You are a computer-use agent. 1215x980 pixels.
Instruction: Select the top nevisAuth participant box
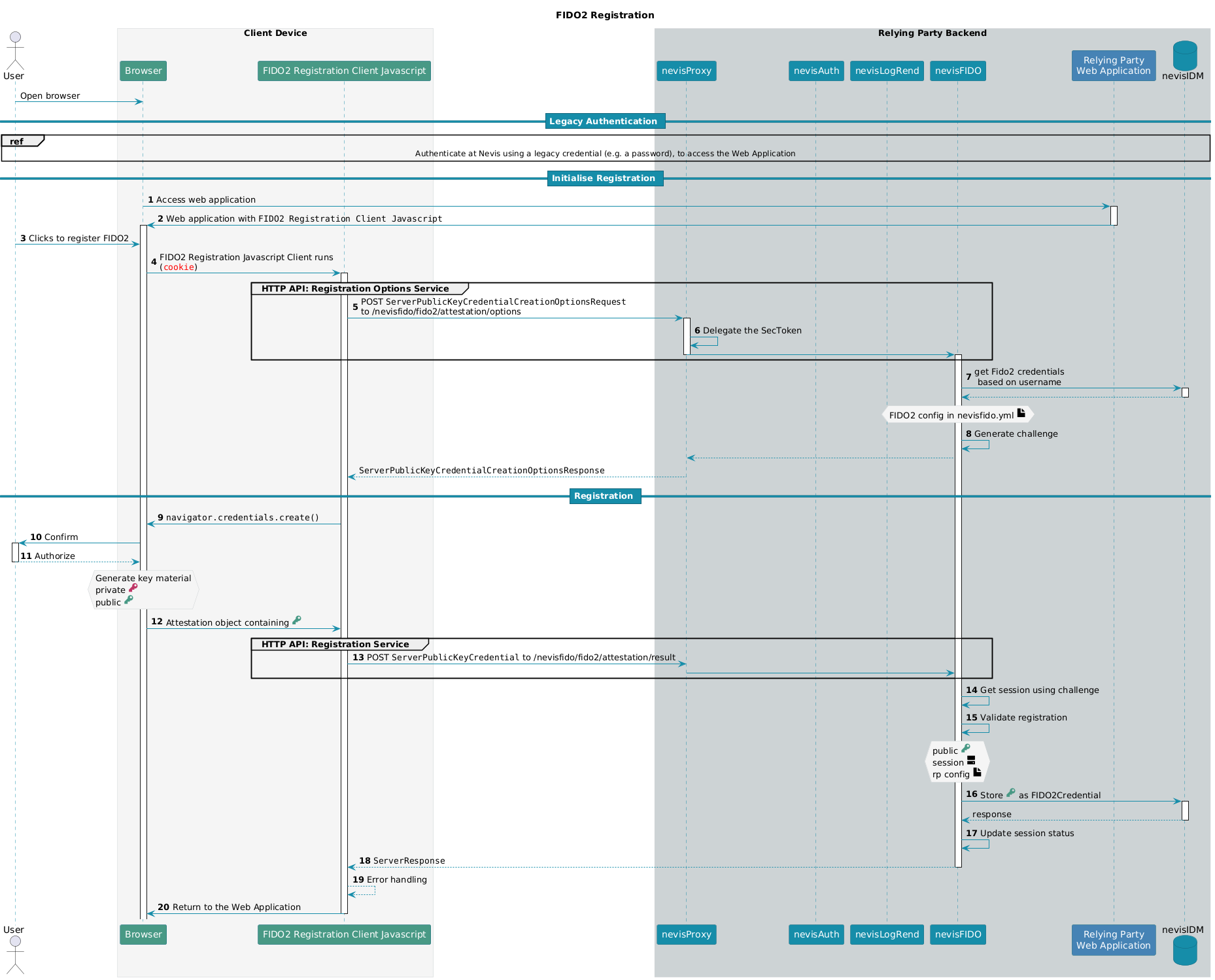[816, 71]
